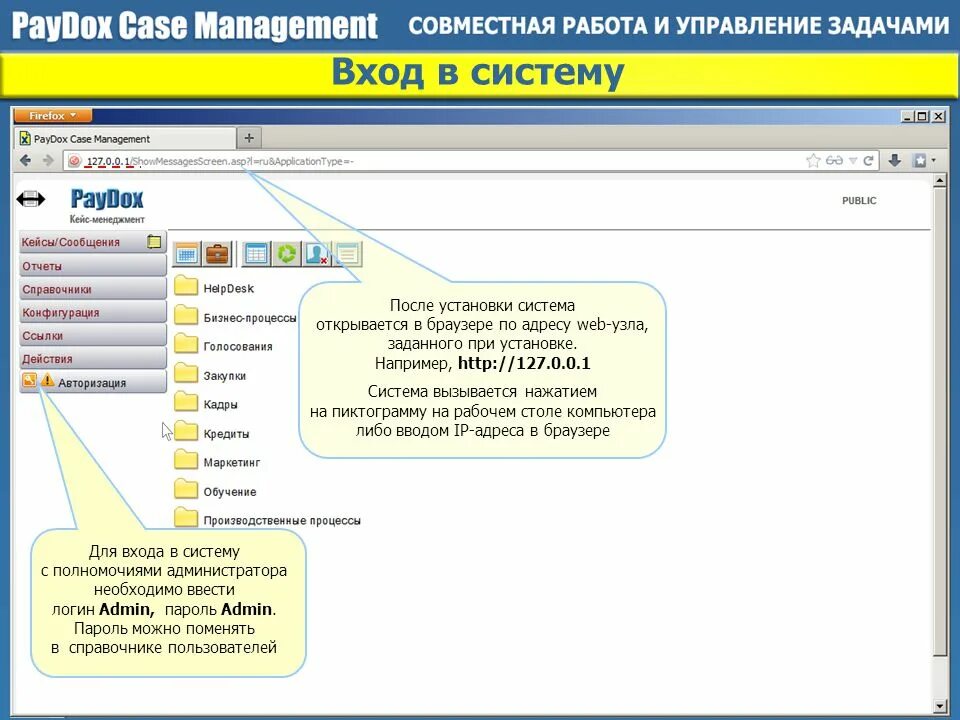
Task: Open the bookmarks star toolbar button
Action: (920, 160)
